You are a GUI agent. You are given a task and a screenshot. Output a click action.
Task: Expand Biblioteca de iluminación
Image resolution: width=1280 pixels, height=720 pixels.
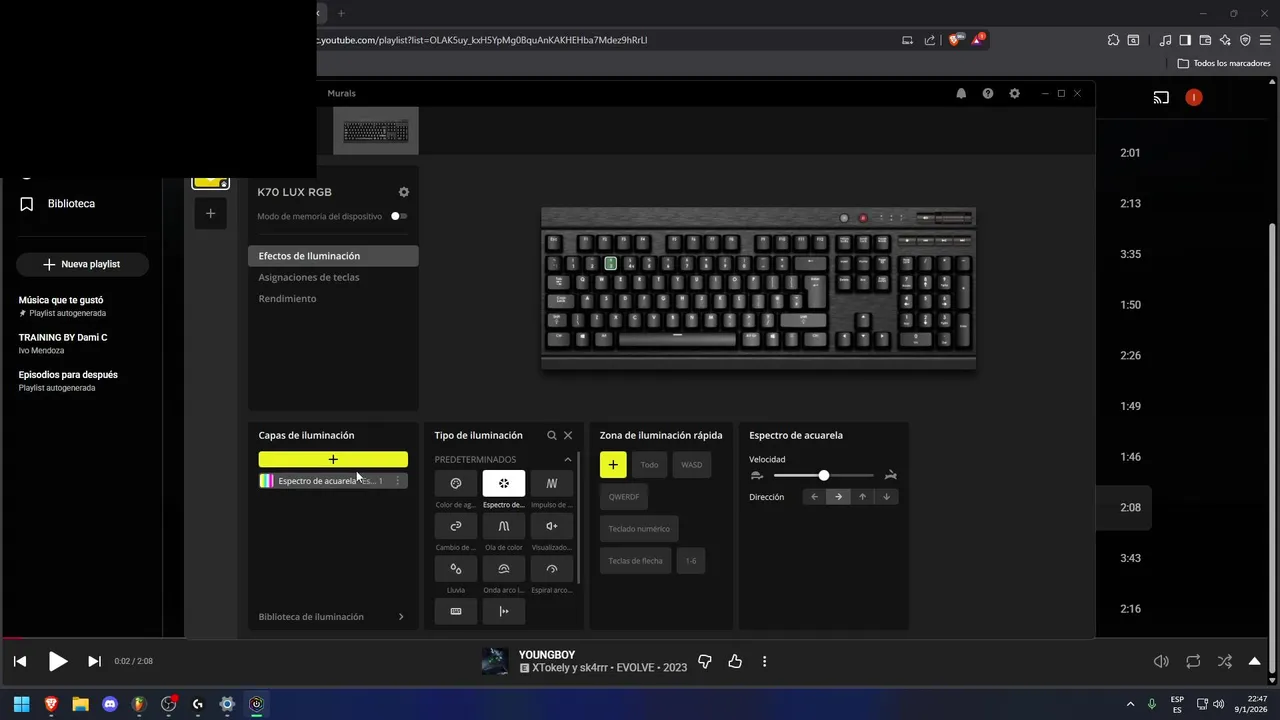click(331, 617)
